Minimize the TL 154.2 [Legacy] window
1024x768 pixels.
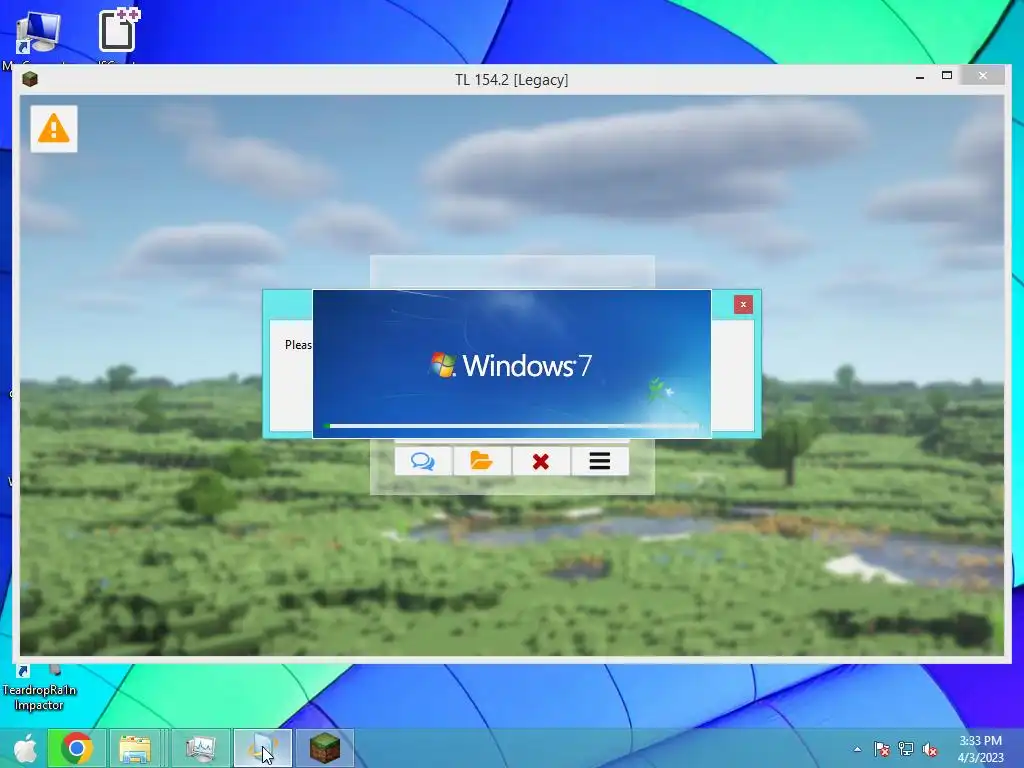click(920, 76)
